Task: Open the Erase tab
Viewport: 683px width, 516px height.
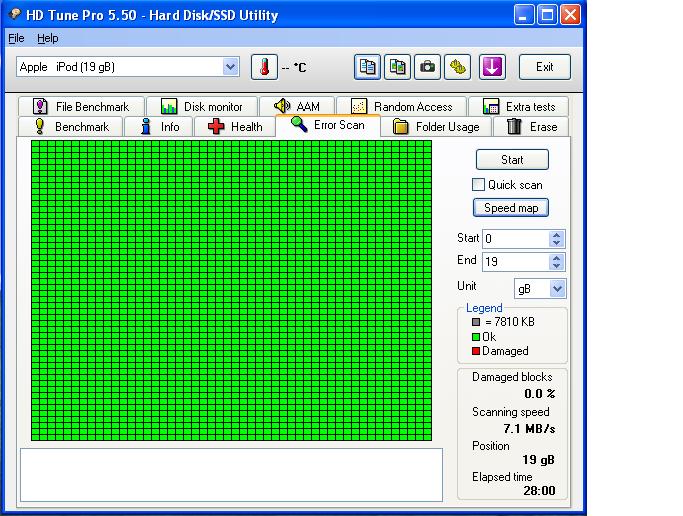Action: (531, 127)
